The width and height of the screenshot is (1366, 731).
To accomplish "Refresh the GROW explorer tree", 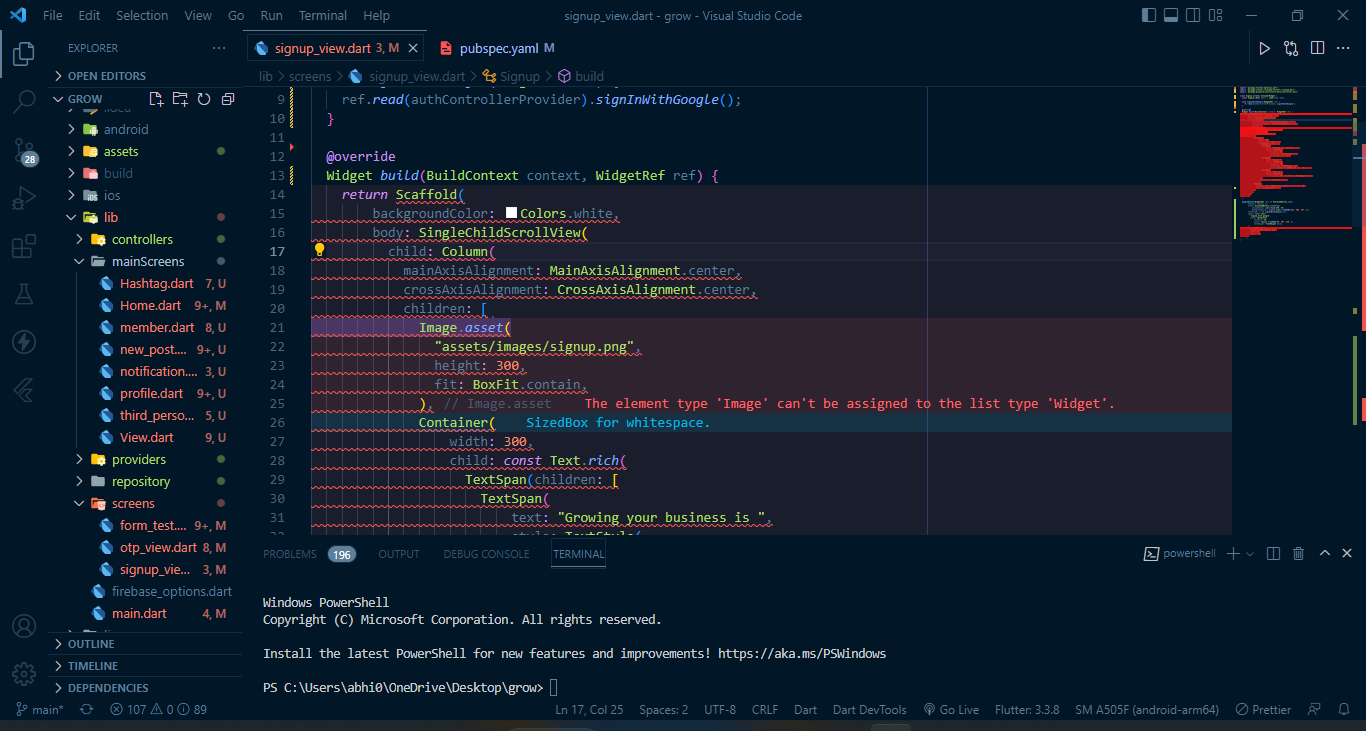I will 204,99.
